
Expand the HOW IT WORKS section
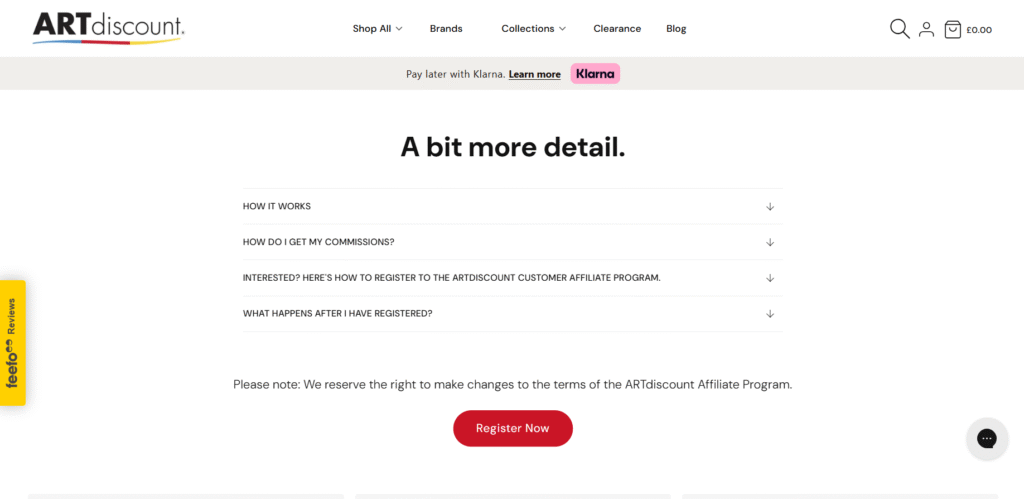click(x=277, y=207)
